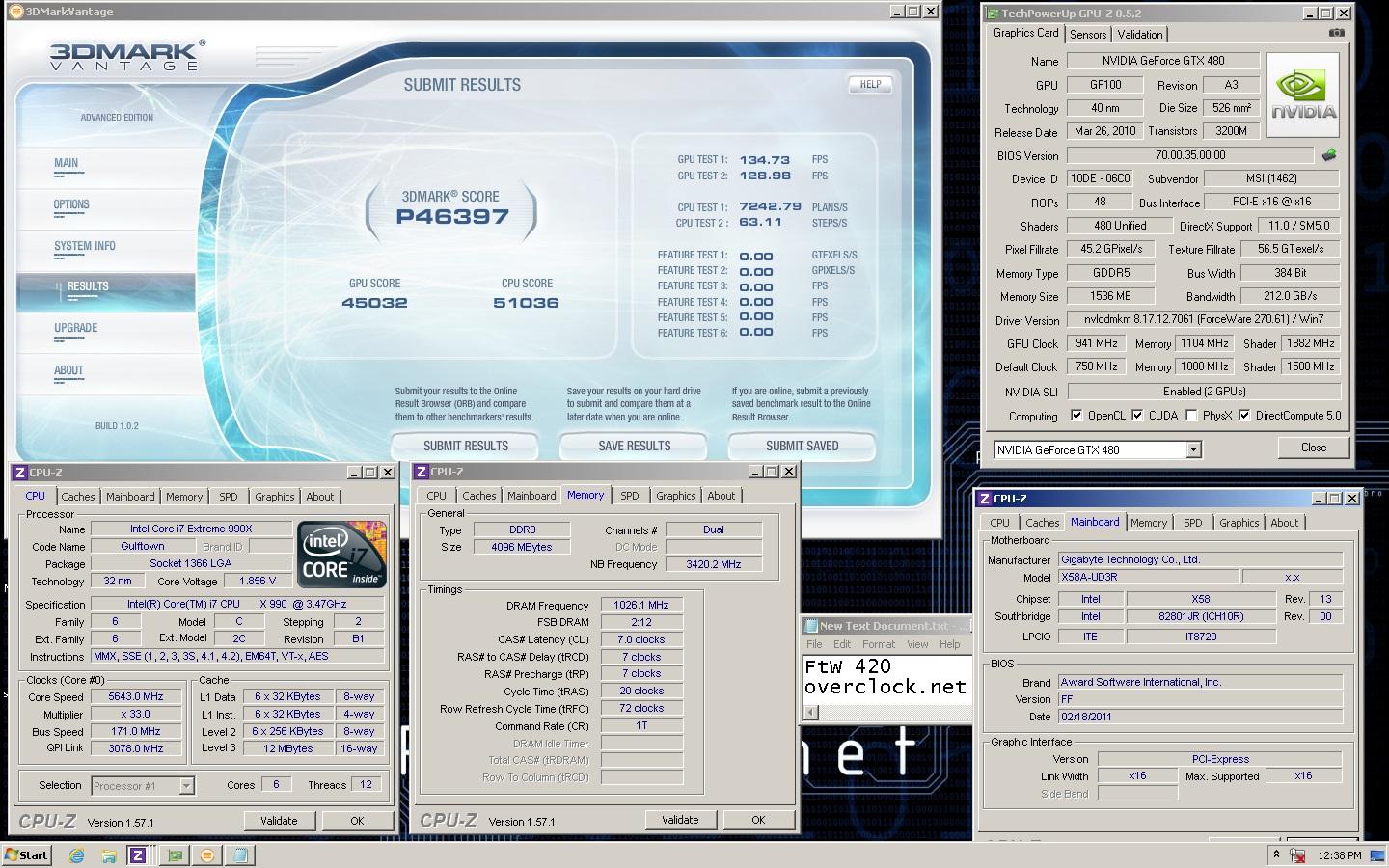Click the Notepad taskbar button
The width and height of the screenshot is (1389, 868).
(x=240, y=855)
